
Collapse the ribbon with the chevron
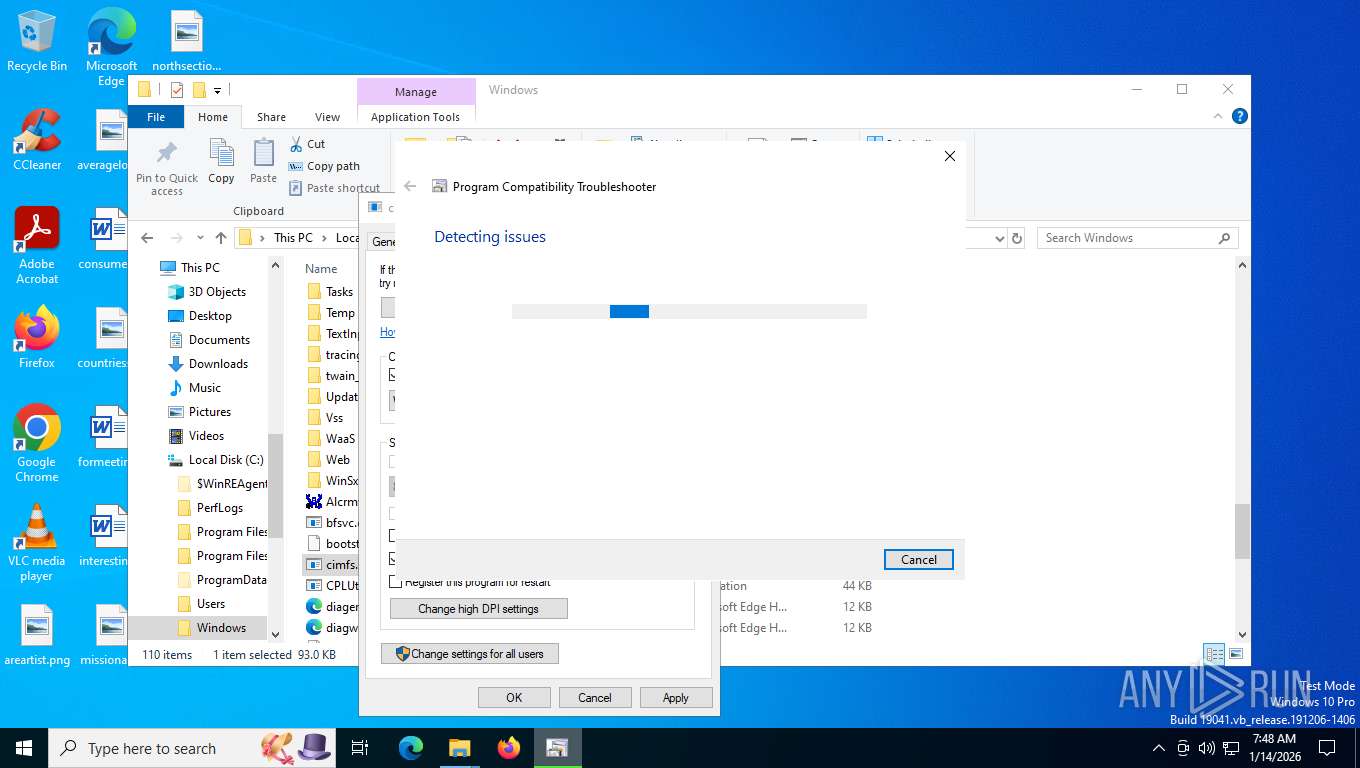click(1218, 117)
